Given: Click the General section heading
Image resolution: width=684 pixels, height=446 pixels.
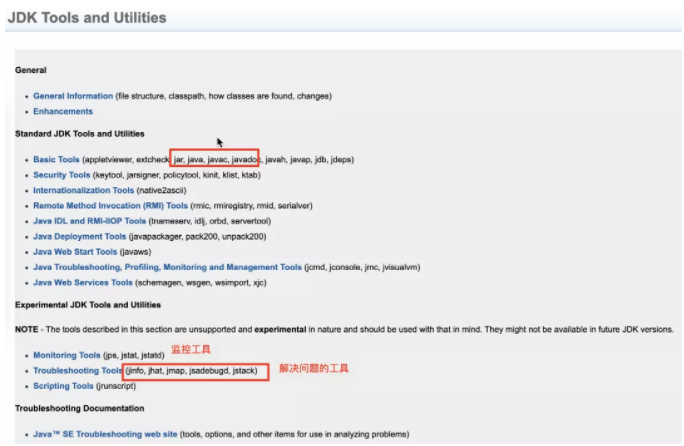Looking at the screenshot, I should (x=31, y=70).
